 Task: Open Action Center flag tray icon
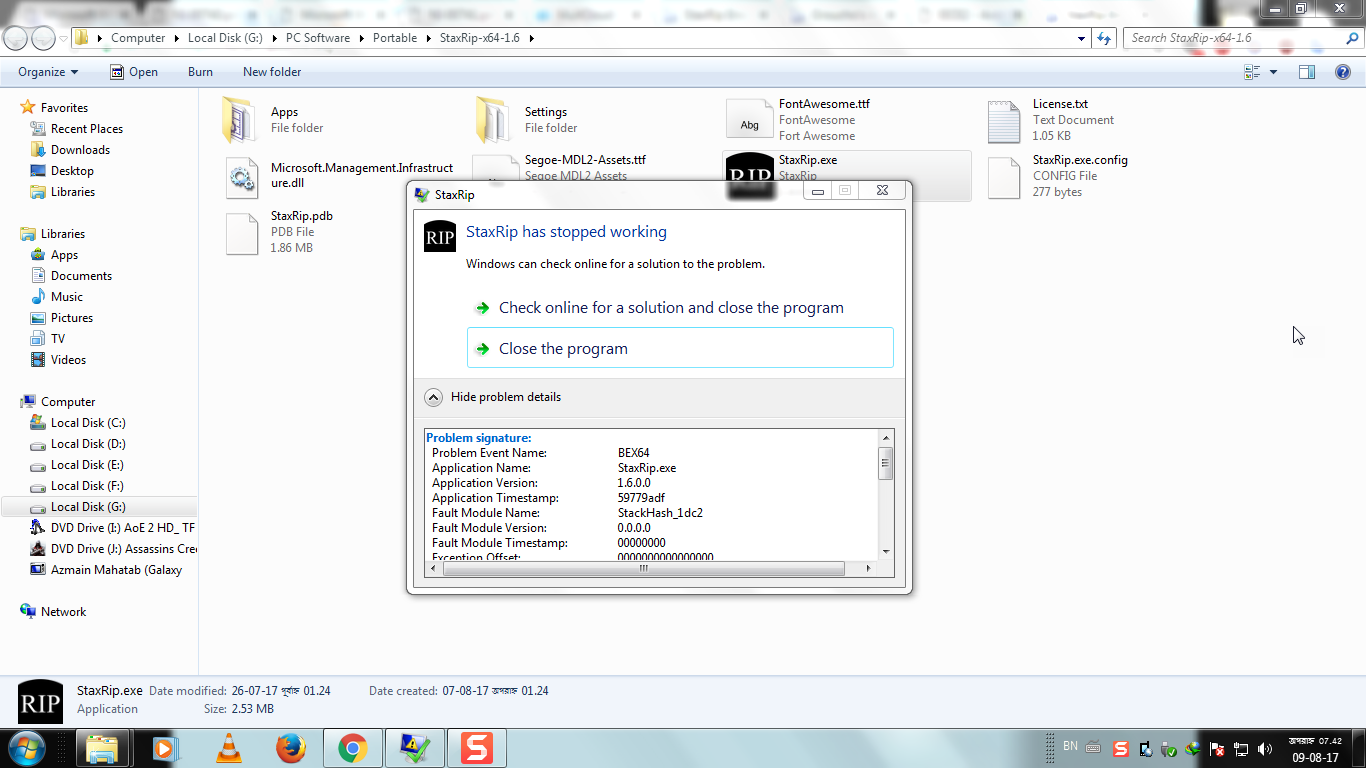click(1218, 748)
